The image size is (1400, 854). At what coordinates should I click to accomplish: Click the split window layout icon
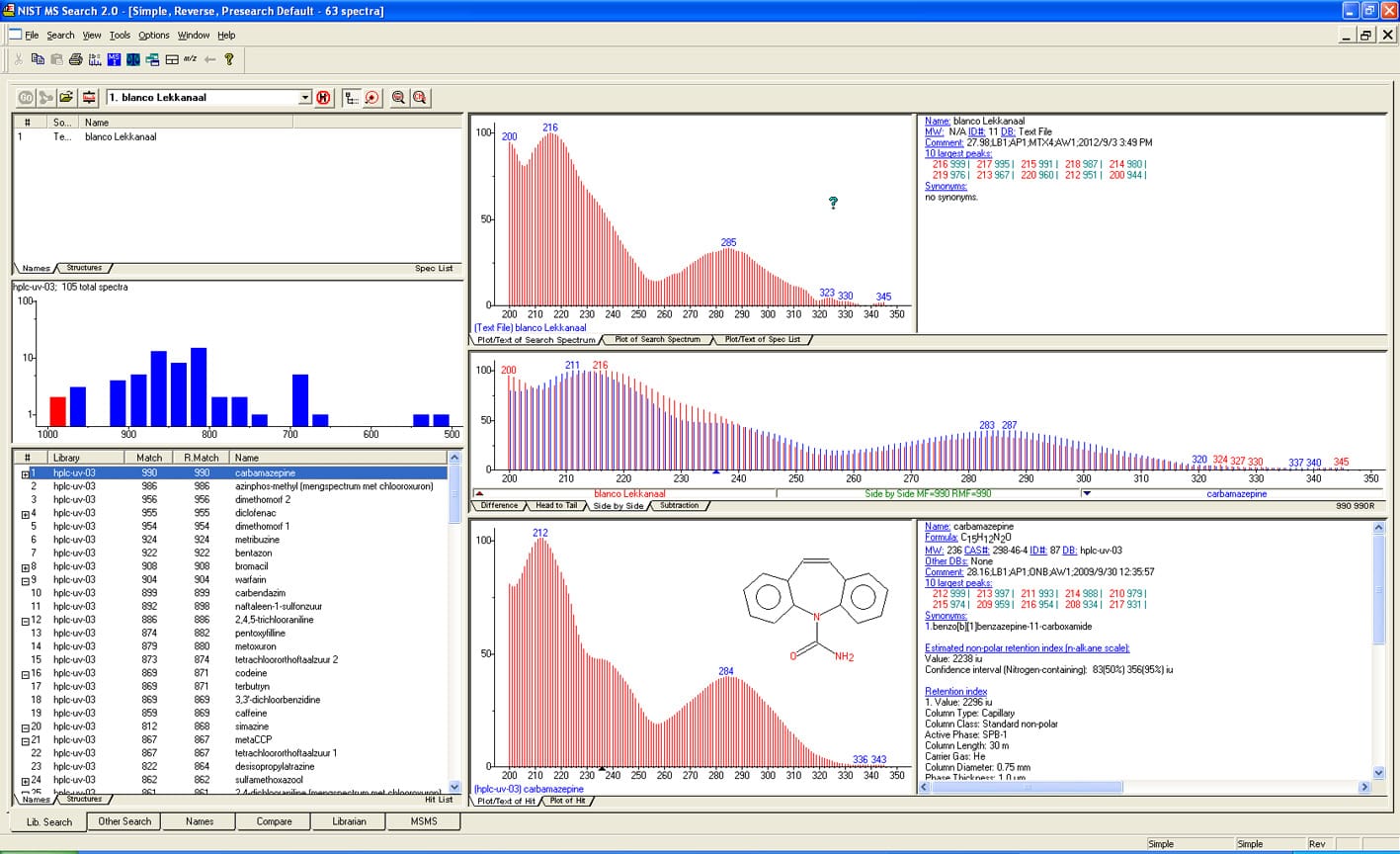[172, 59]
